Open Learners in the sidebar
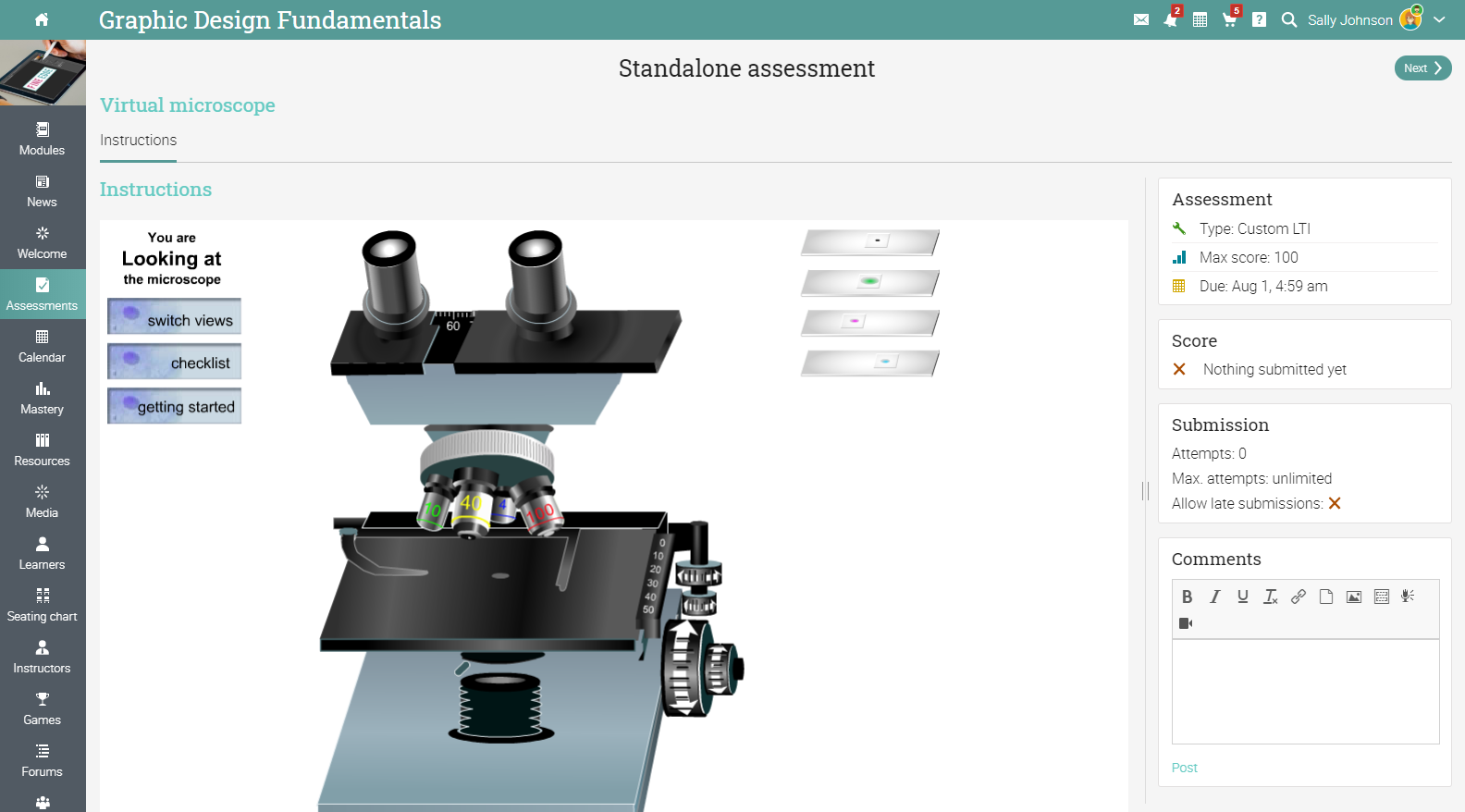 pyautogui.click(x=43, y=553)
